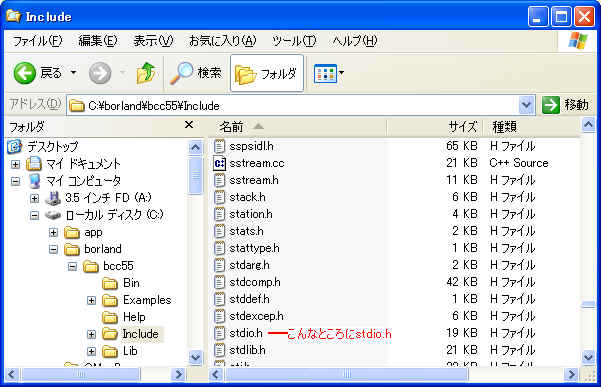The height and width of the screenshot is (387, 601).
Task: Open the ファイル(F) menu
Action: (37, 41)
